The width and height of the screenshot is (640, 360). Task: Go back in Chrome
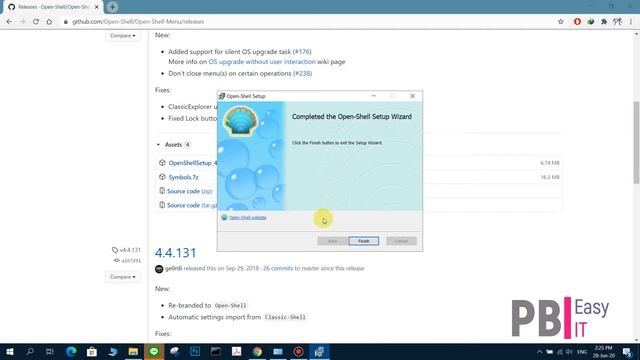[9, 22]
